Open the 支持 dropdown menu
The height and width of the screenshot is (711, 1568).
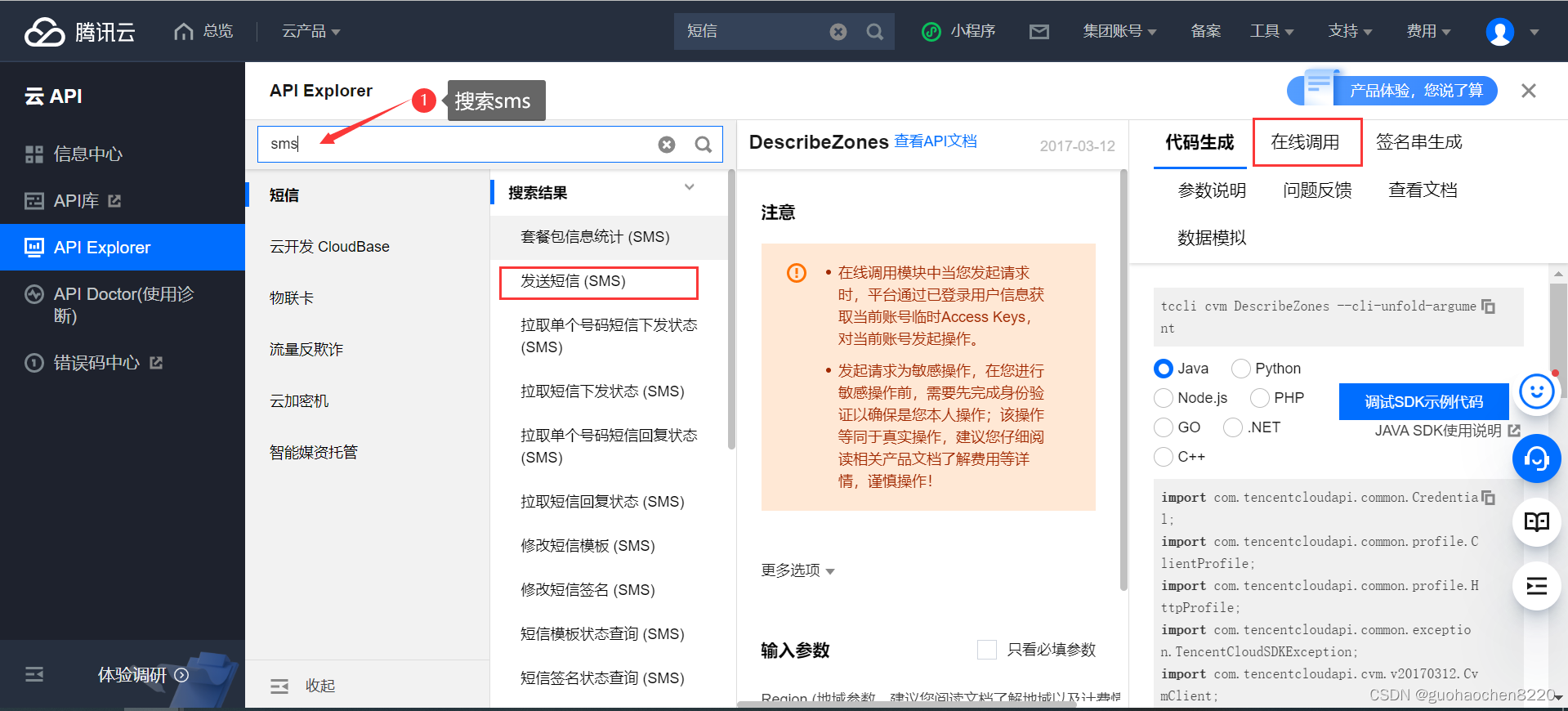(x=1350, y=31)
